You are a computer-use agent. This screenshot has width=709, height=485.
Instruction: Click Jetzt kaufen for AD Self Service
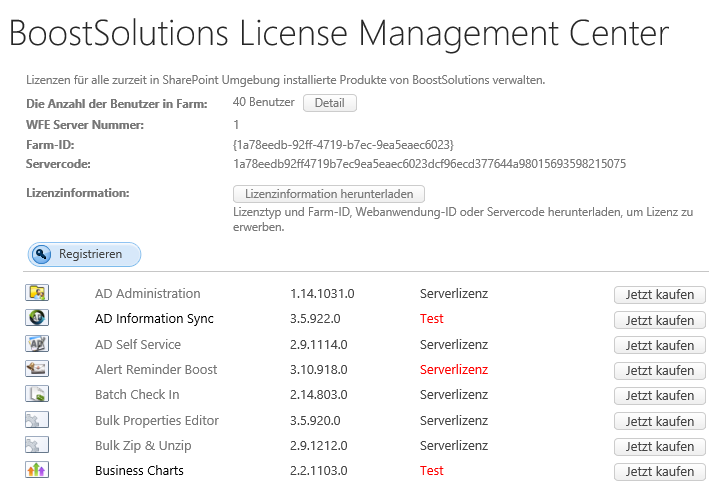pyautogui.click(x=660, y=345)
